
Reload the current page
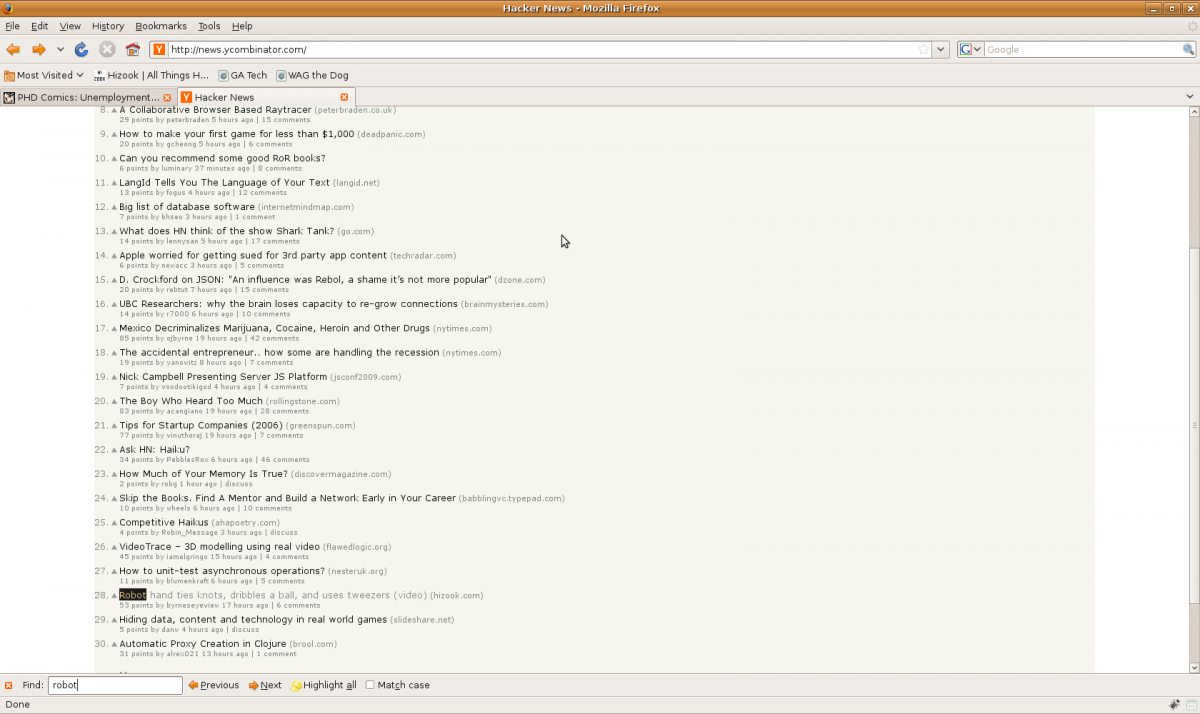(x=82, y=50)
